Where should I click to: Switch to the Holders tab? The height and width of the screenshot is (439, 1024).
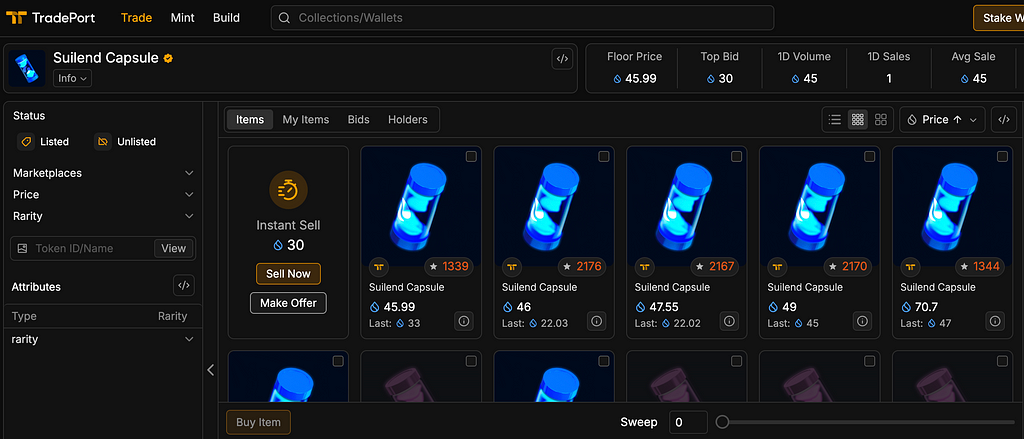click(x=408, y=120)
